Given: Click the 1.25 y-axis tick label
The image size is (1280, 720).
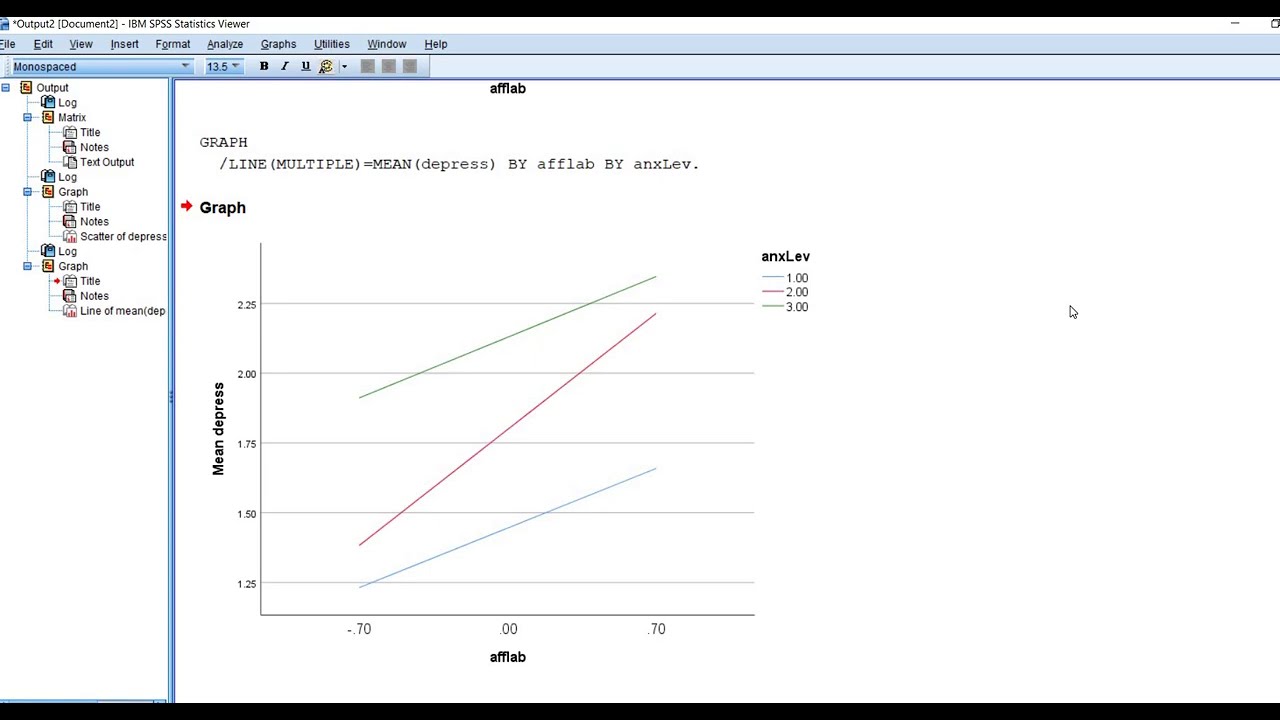Looking at the screenshot, I should pyautogui.click(x=246, y=584).
